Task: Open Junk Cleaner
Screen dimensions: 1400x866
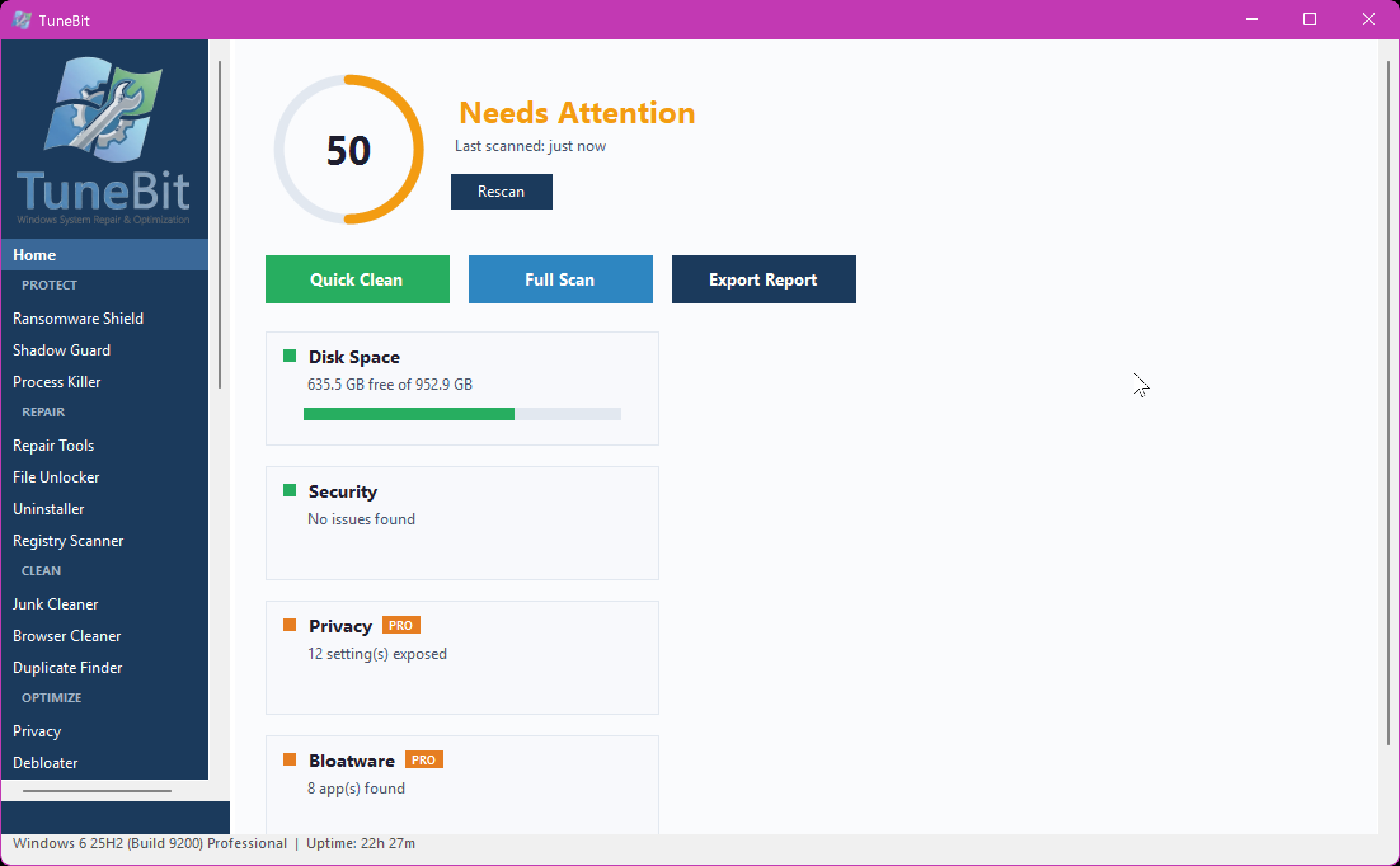Action: [x=105, y=604]
